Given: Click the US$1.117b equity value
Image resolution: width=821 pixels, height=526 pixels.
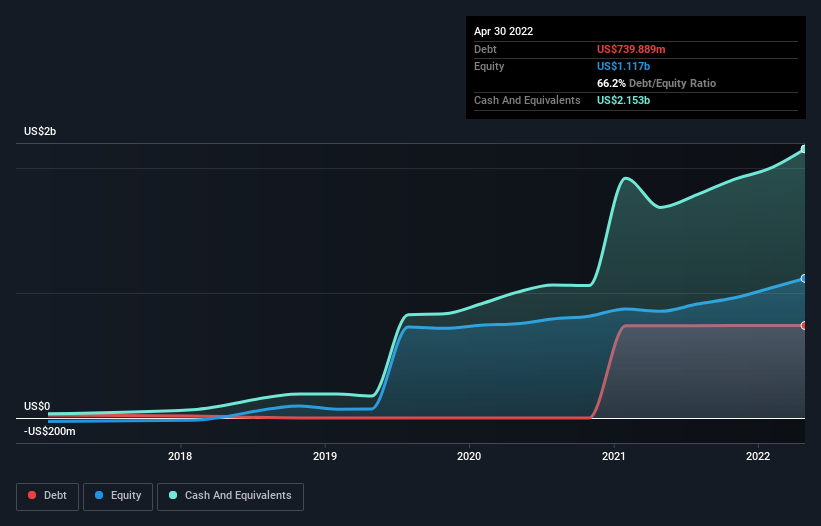Looking at the screenshot, I should [624, 66].
